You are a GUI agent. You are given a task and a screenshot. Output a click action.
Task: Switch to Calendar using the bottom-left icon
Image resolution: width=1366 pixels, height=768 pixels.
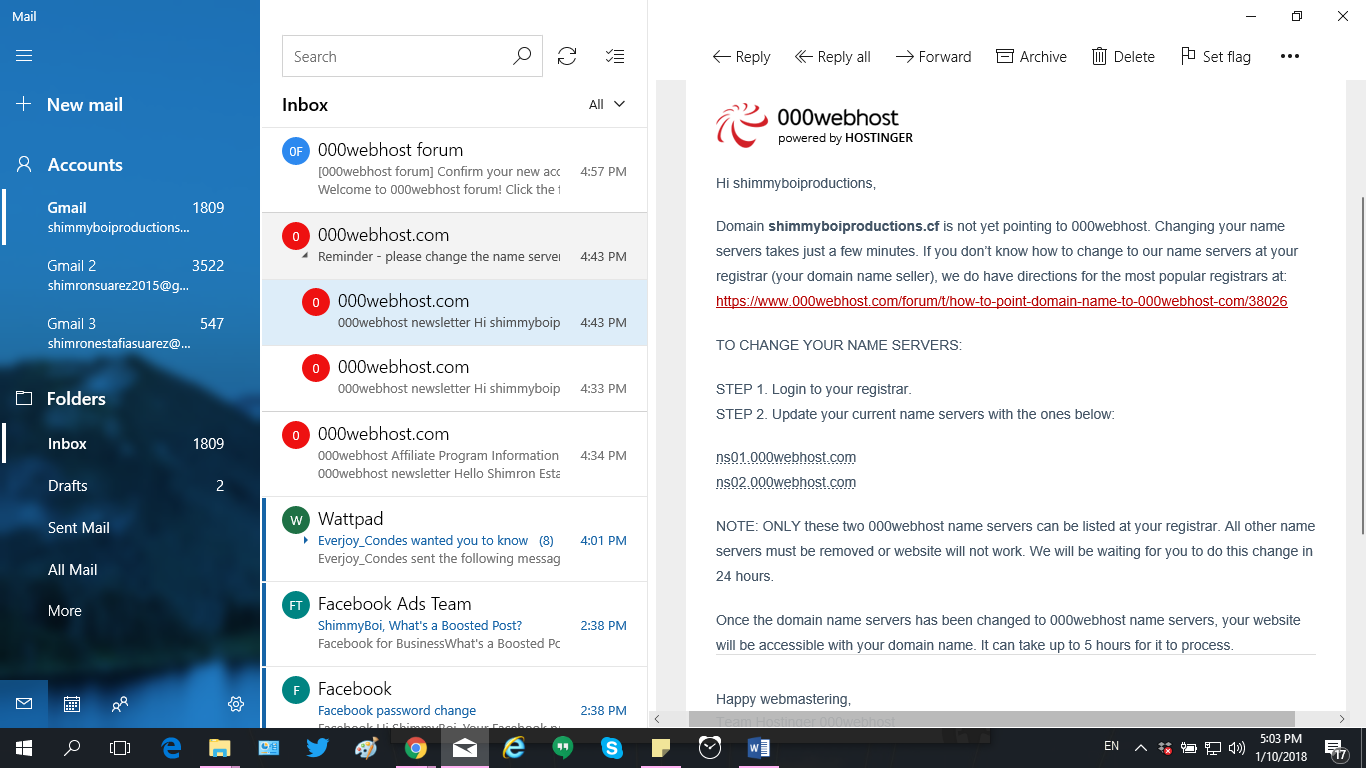tap(71, 704)
